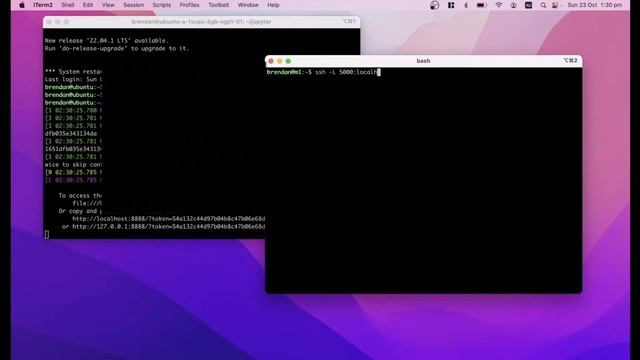
Task: Open the Apple menu
Action: [22, 5]
